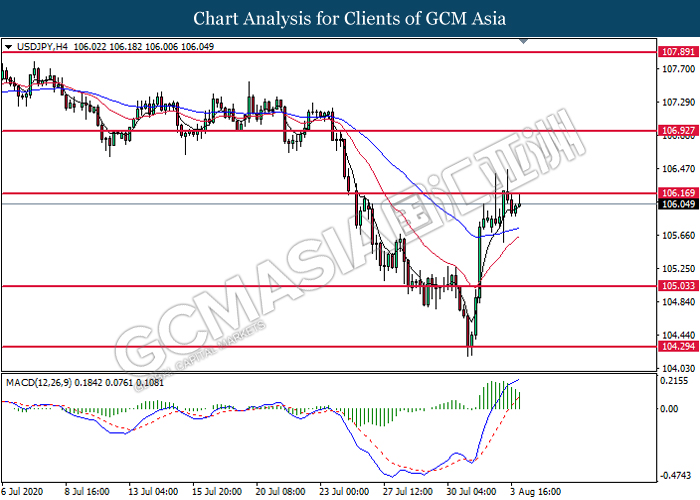Click the 27 Jul 12:00 time label
The image size is (700, 500).
click(x=408, y=492)
